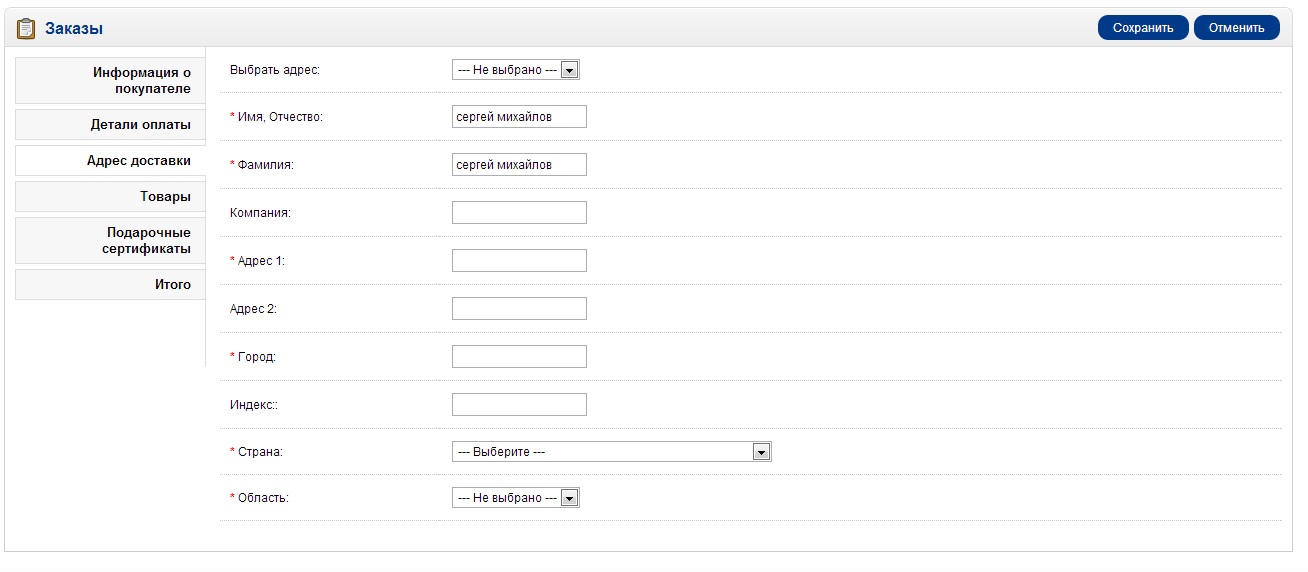Focus the Город city field
Viewport: 1308px width, 572px height.
[x=519, y=357]
